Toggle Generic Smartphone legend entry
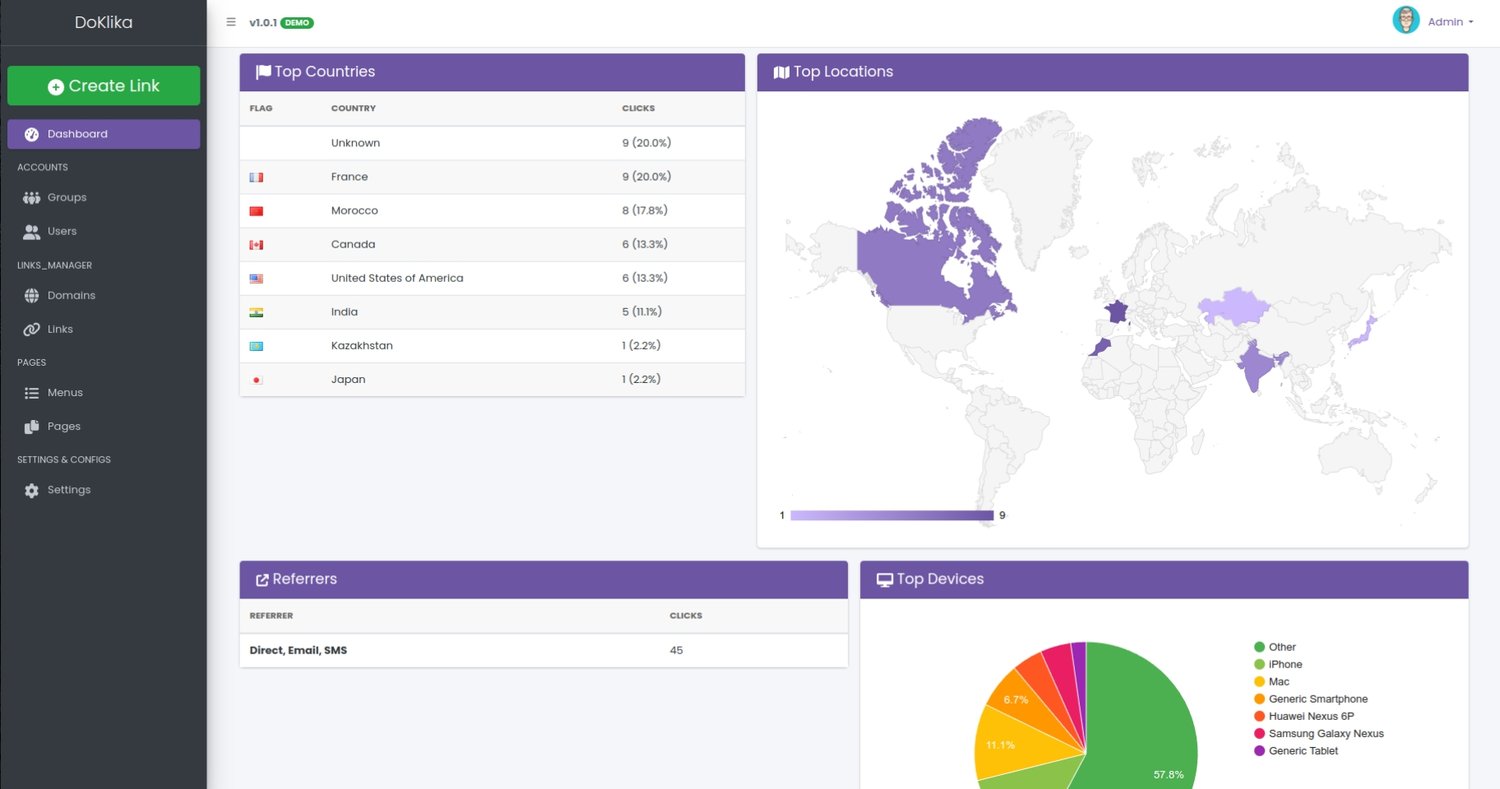 (x=1310, y=699)
